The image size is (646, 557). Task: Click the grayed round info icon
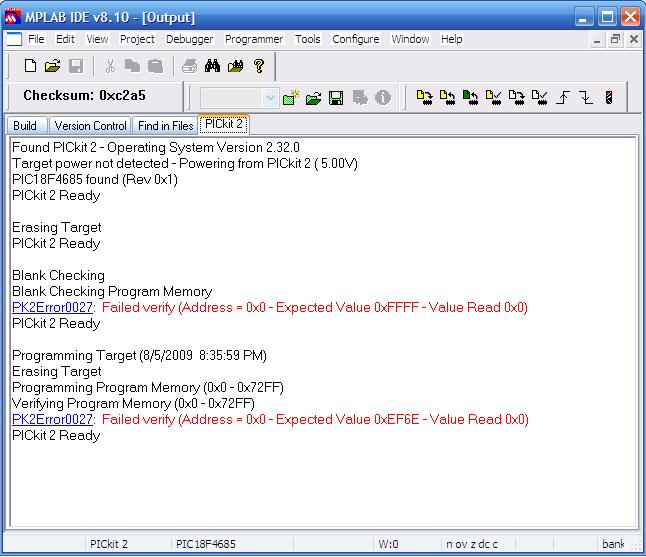[x=383, y=98]
